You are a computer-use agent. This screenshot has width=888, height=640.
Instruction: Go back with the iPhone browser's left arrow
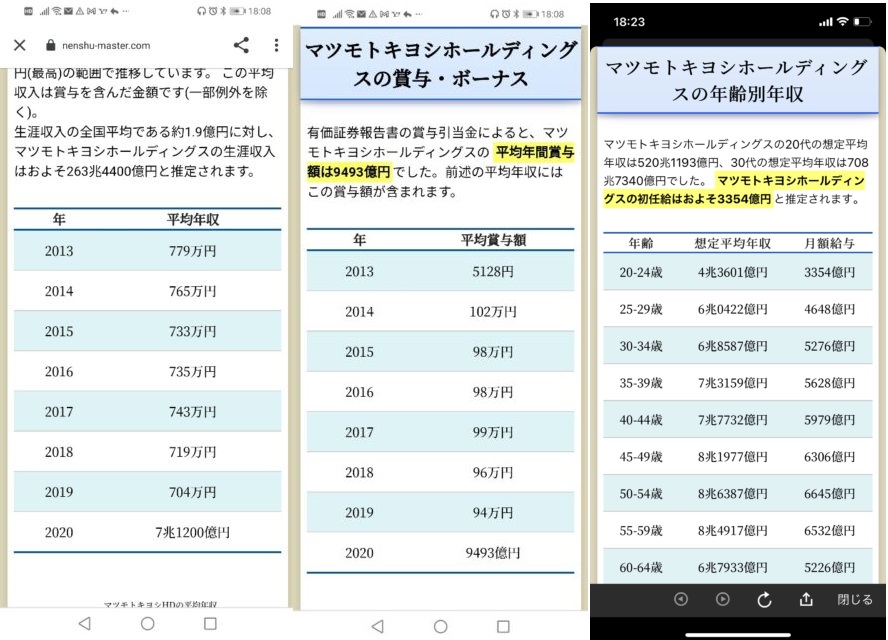[681, 599]
